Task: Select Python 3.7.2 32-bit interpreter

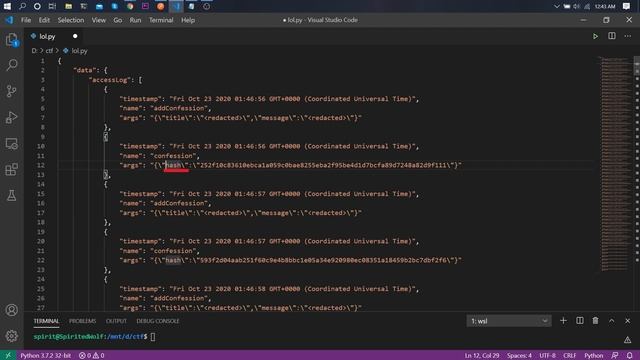Action: tap(45, 356)
